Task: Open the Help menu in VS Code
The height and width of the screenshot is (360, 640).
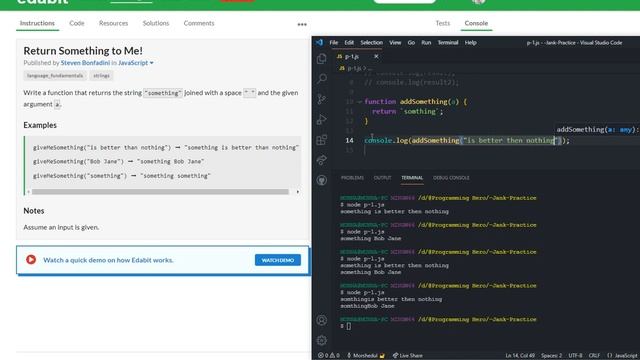Action: click(x=471, y=42)
